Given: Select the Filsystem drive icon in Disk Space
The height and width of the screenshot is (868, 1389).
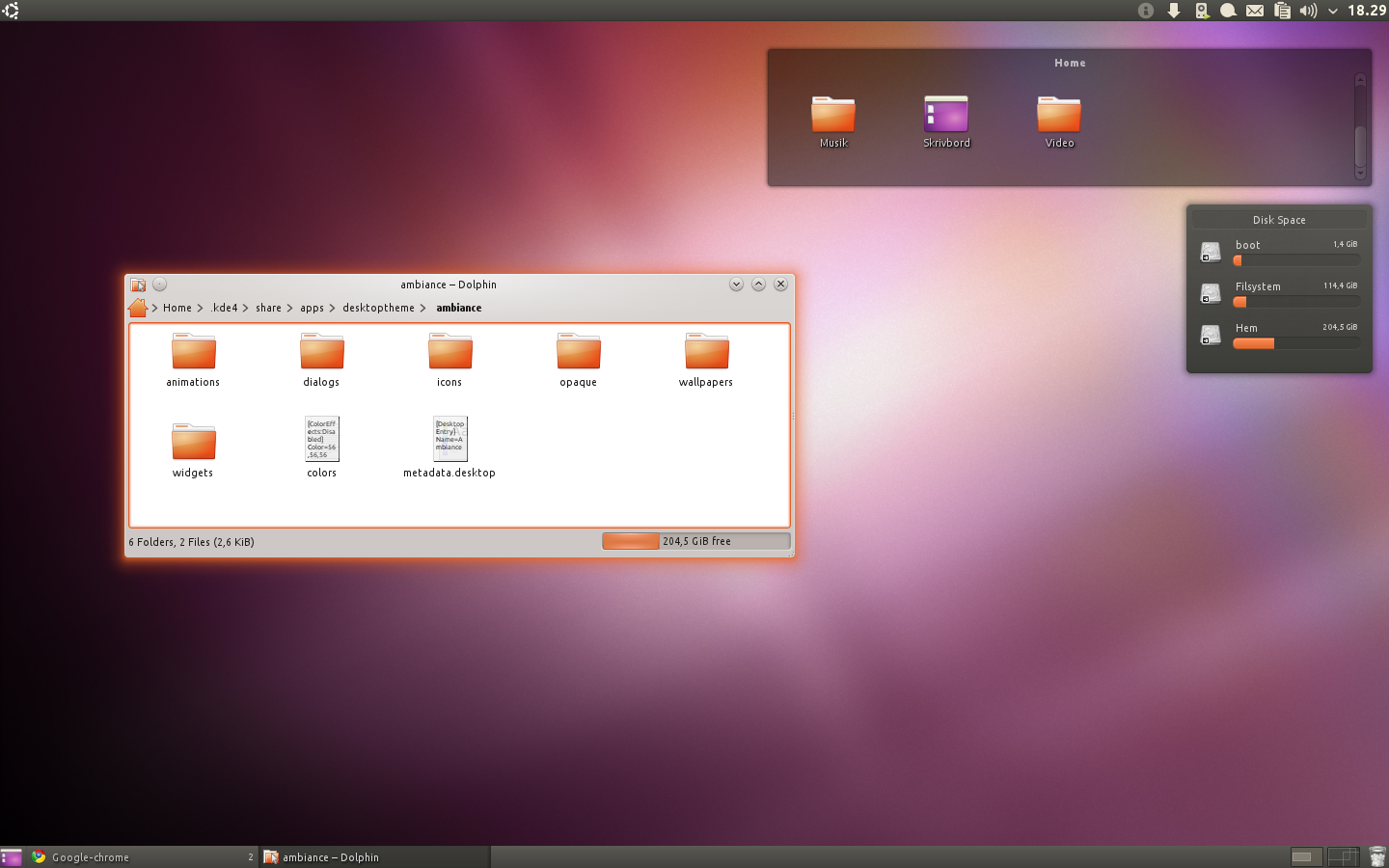Looking at the screenshot, I should (1211, 294).
